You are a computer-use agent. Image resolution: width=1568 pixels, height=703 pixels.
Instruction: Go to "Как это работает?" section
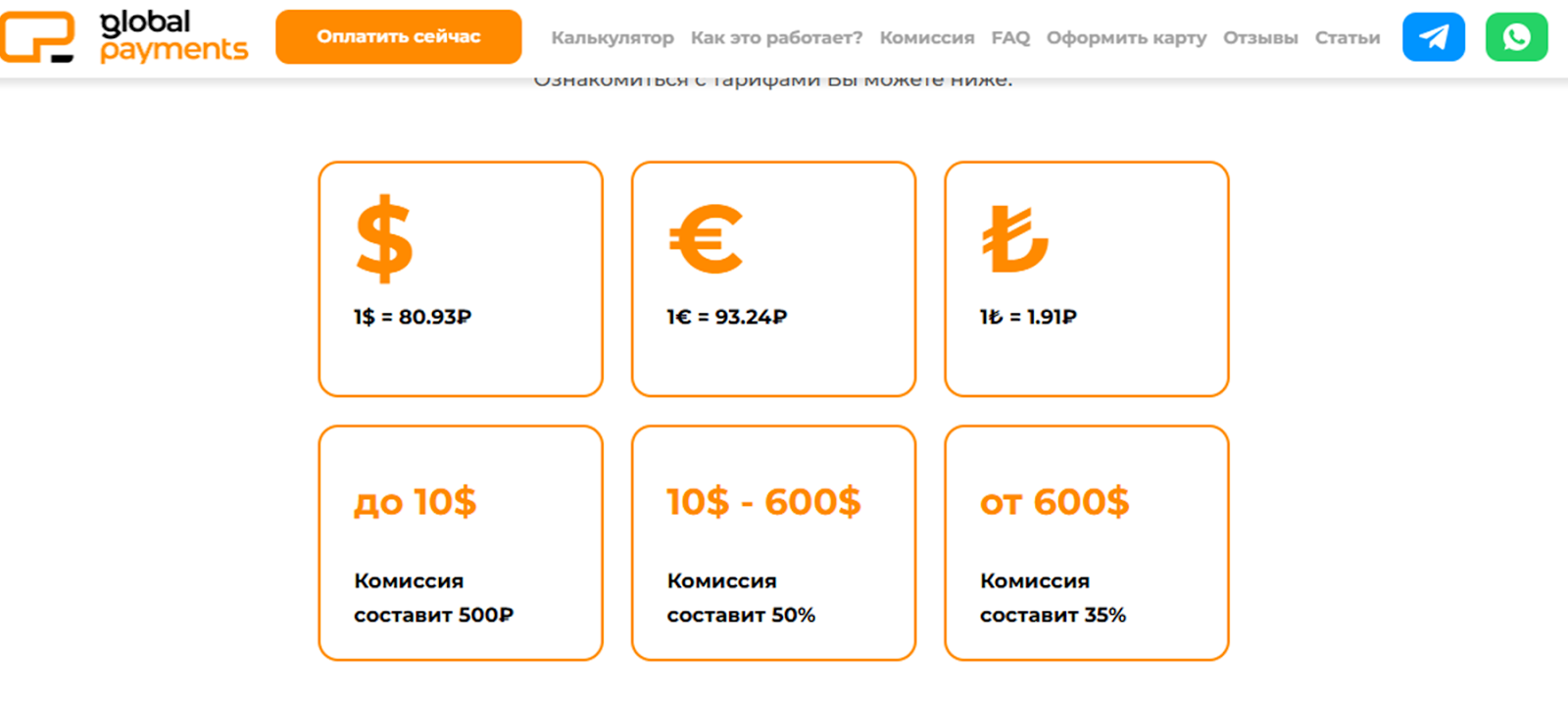click(776, 37)
